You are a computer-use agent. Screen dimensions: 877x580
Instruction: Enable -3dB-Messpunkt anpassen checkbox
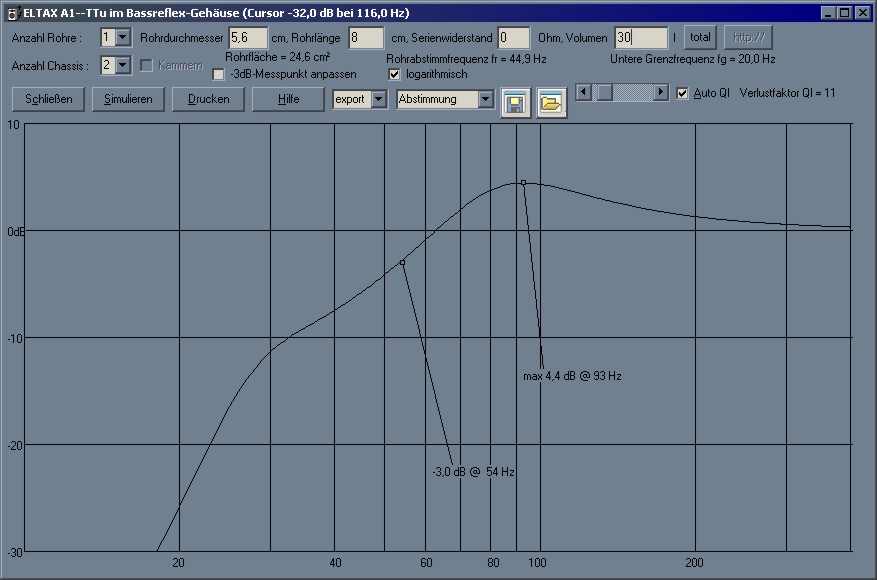coord(219,74)
